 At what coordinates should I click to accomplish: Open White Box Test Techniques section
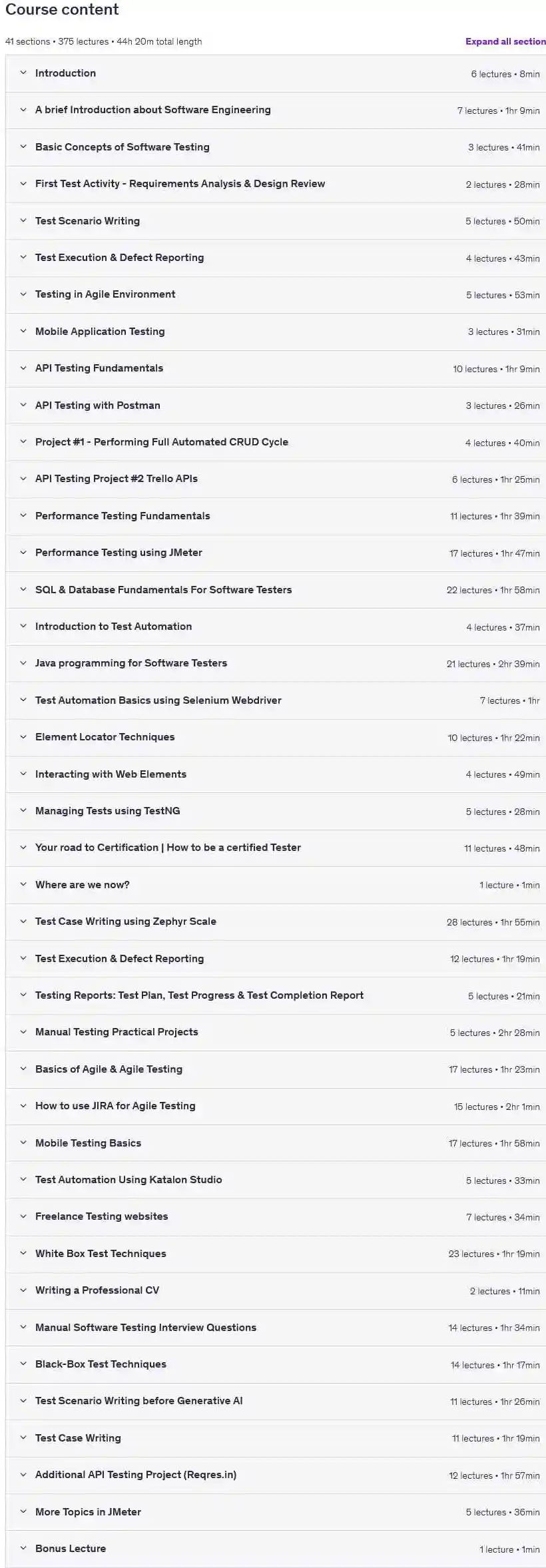(101, 1254)
